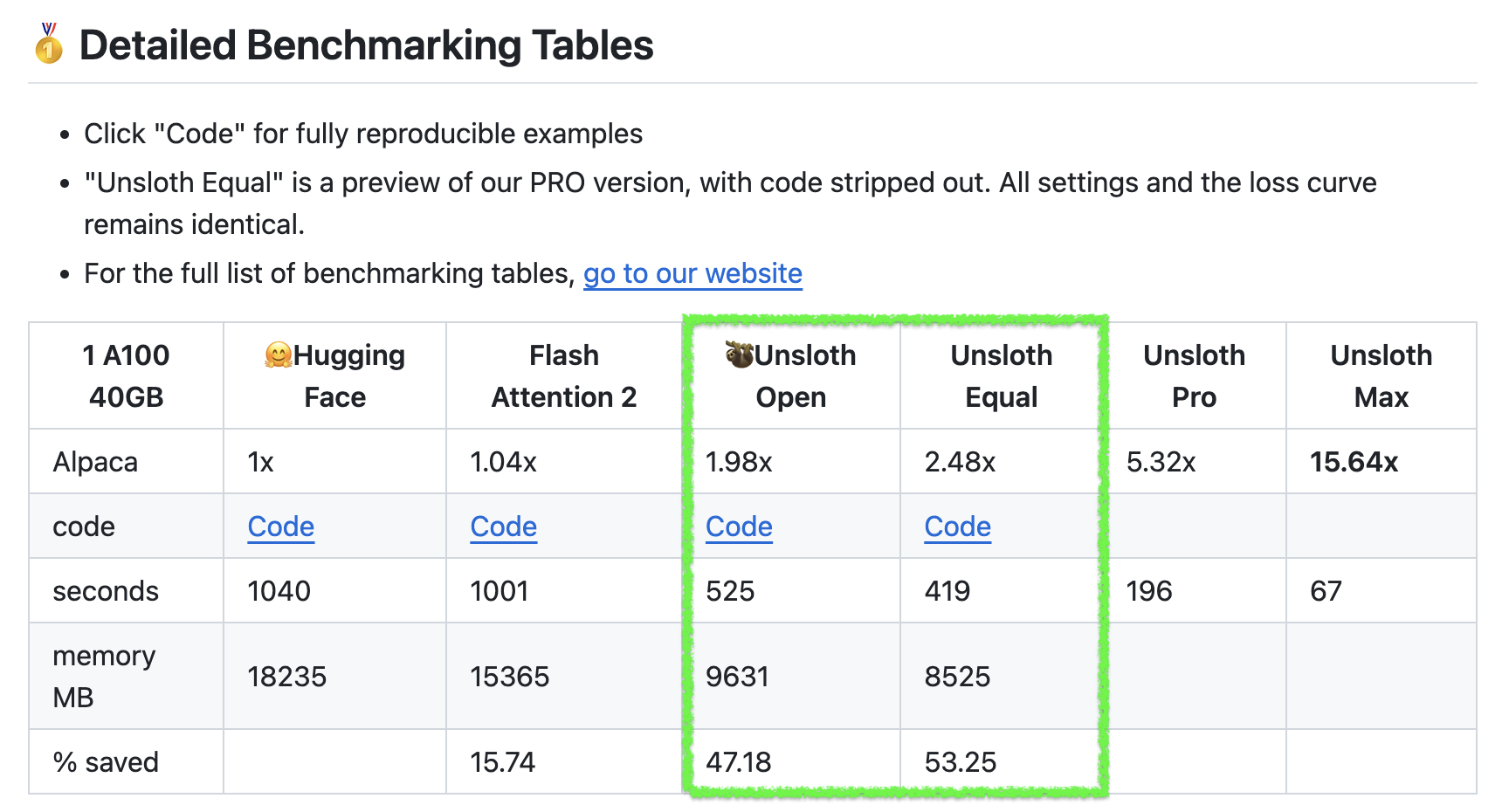The height and width of the screenshot is (812, 1509).
Task: Select the '1040' seconds value
Action: tap(279, 591)
